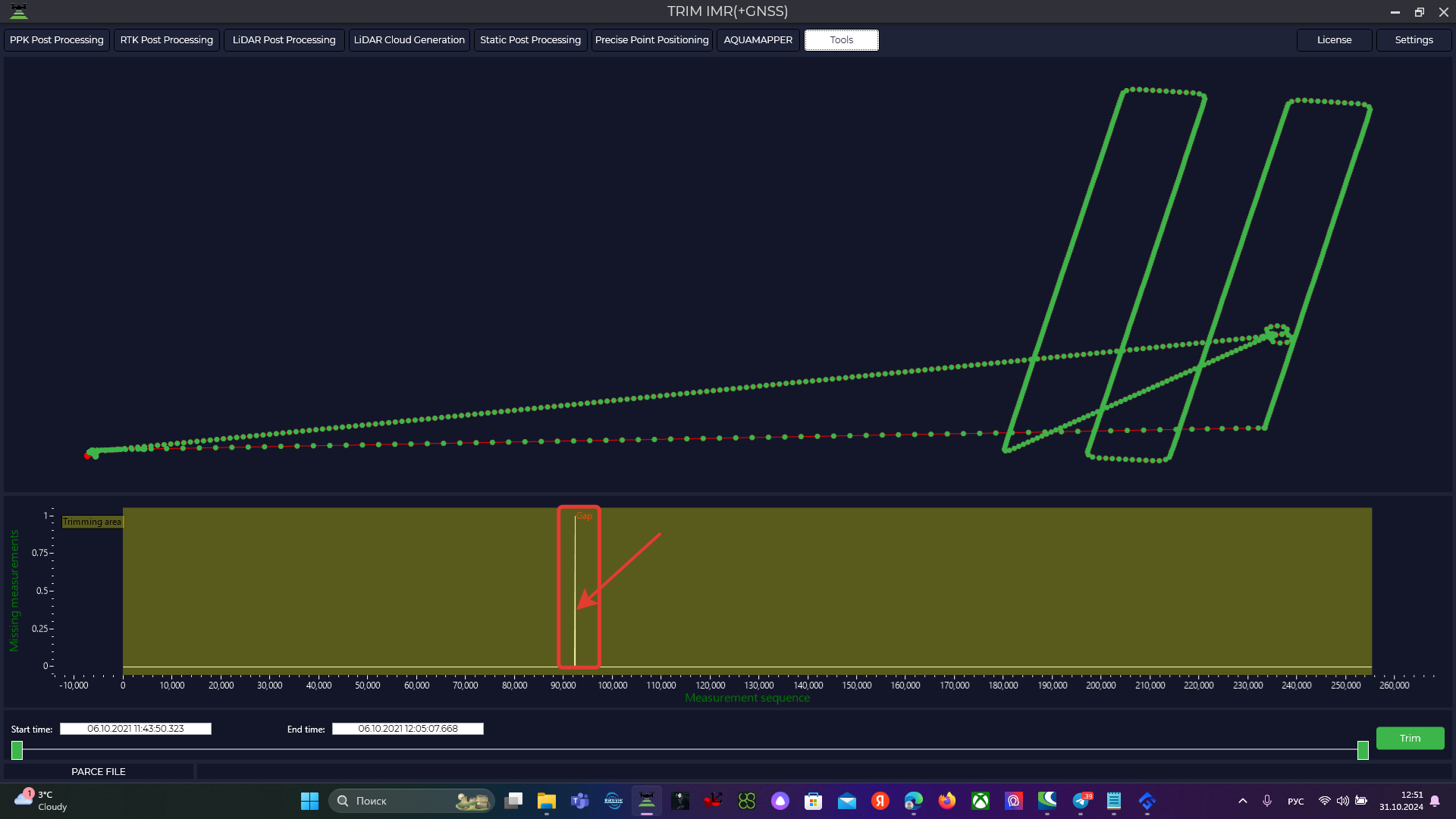Switch to LiDAR Cloud Generation tab
This screenshot has height=819, width=1456.
pyautogui.click(x=409, y=40)
